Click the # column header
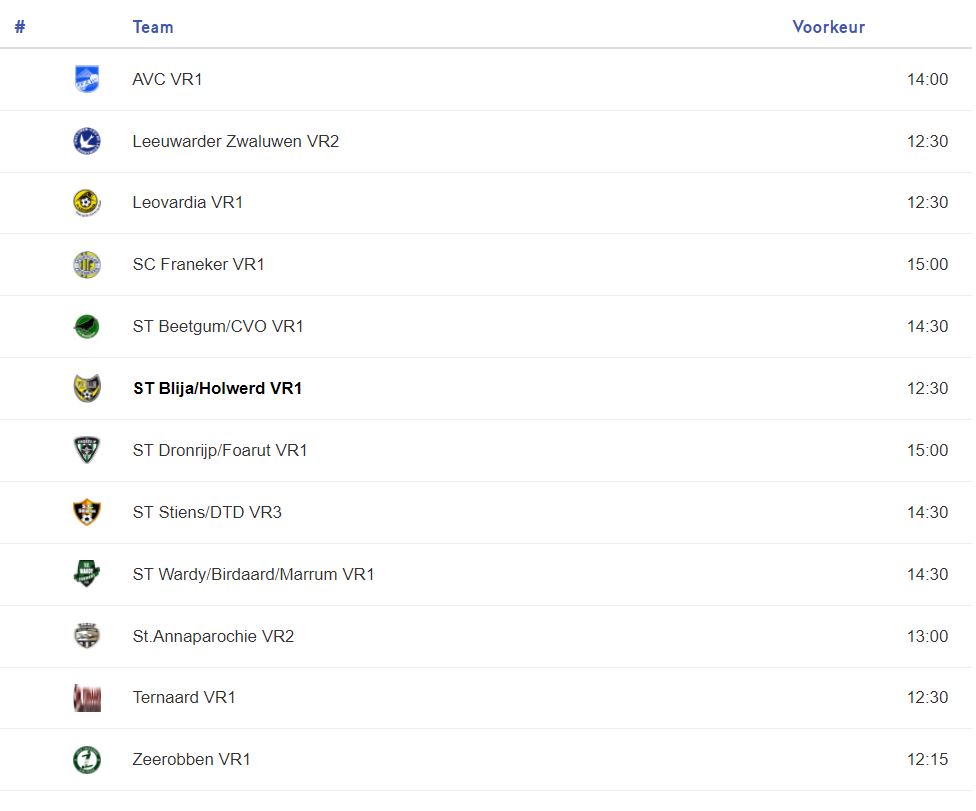Viewport: 976px width, 811px height. tap(20, 27)
